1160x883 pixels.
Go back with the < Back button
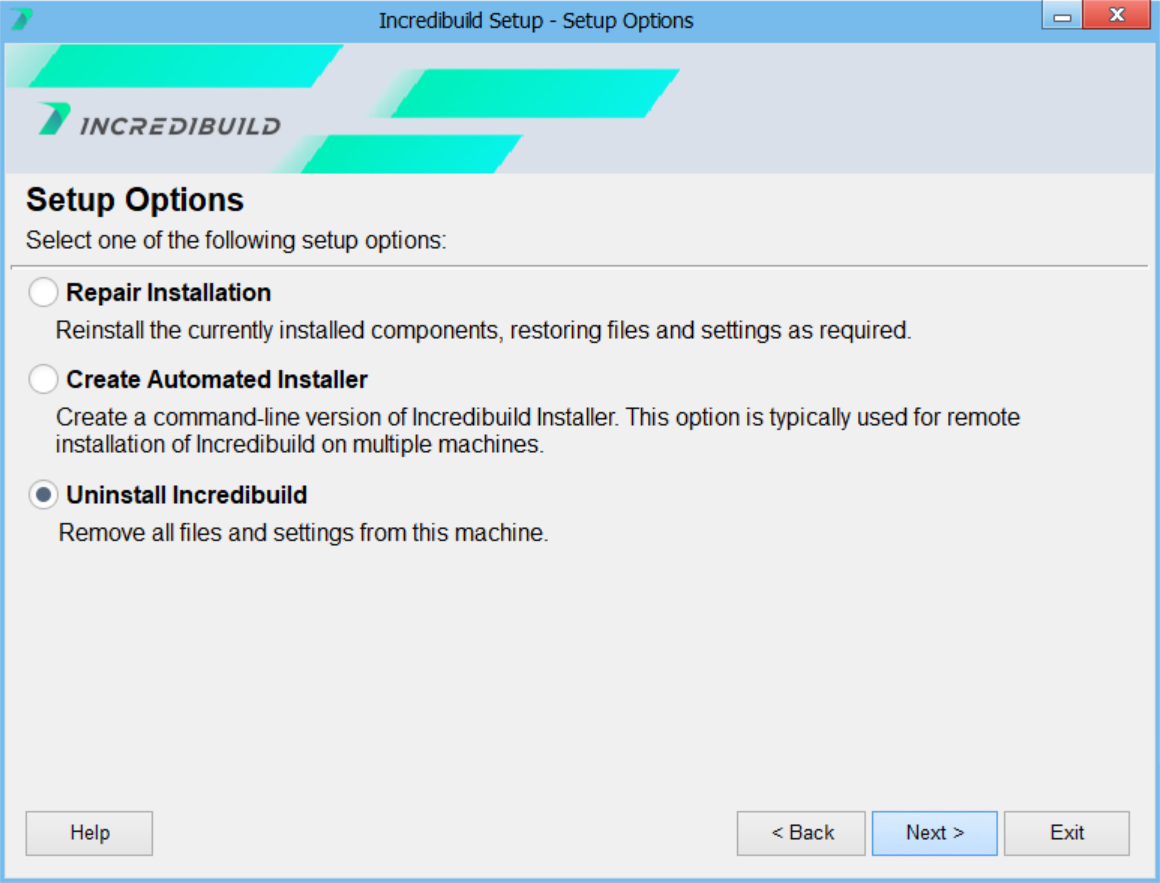801,833
